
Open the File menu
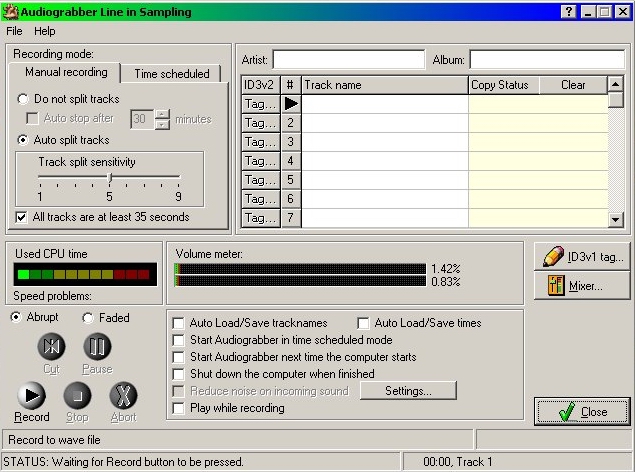pos(14,31)
